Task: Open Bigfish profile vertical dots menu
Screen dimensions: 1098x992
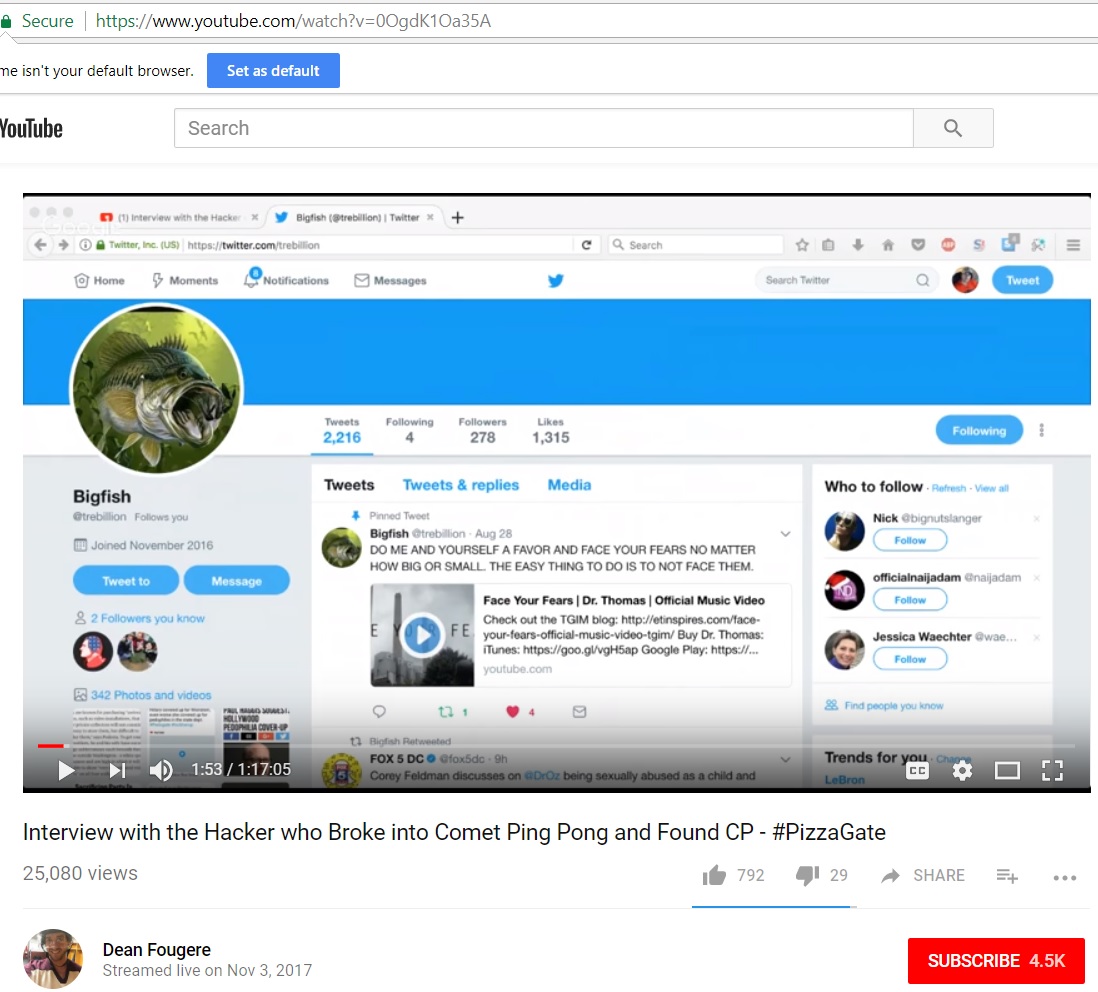Action: click(x=1041, y=430)
